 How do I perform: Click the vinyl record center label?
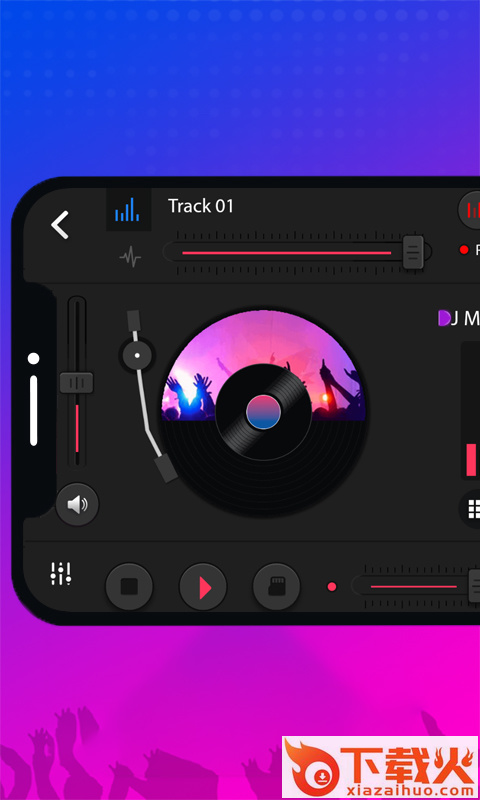[x=263, y=412]
